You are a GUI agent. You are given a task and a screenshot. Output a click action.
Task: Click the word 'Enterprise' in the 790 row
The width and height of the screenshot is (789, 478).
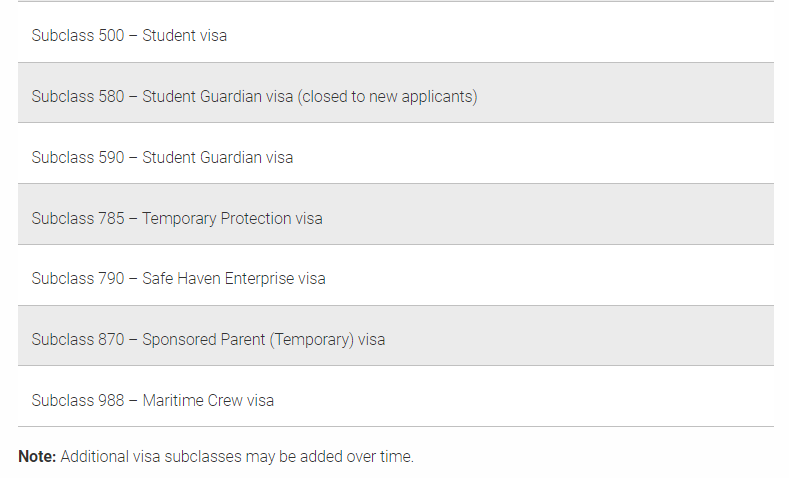tap(260, 279)
